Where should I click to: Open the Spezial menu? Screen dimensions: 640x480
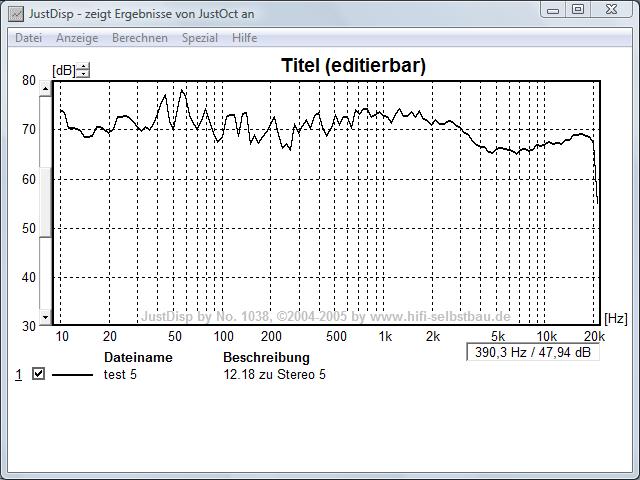click(x=199, y=38)
